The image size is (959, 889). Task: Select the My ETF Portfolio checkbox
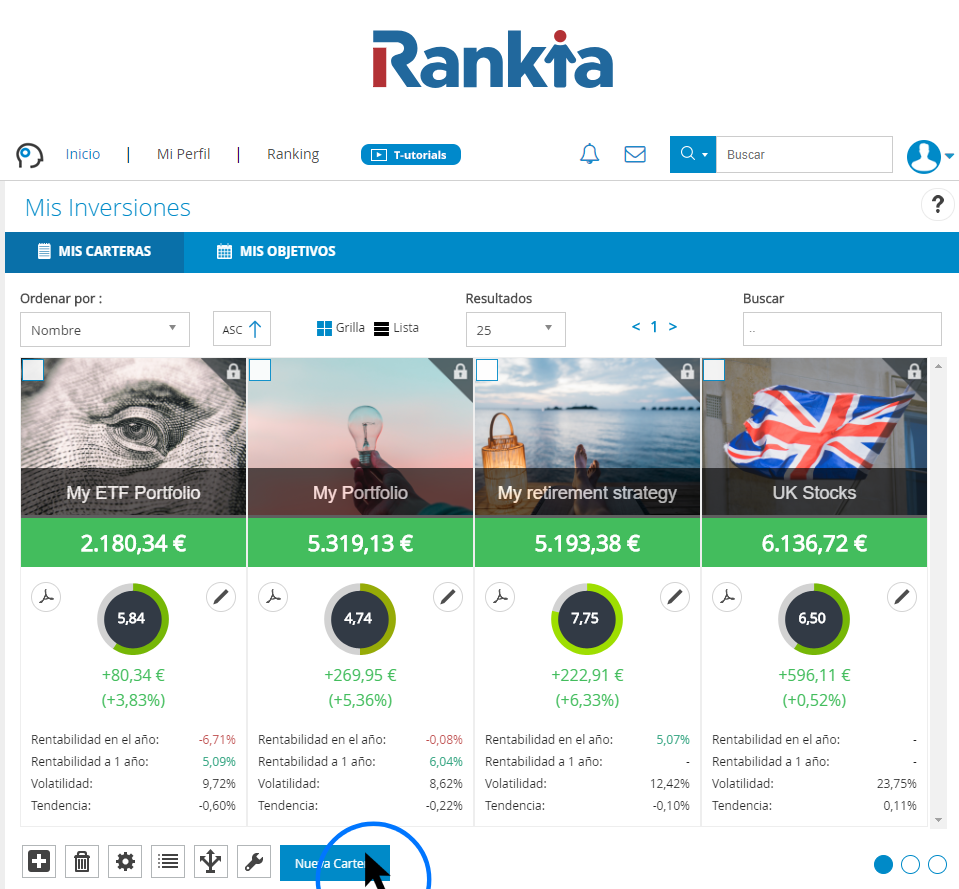[33, 370]
